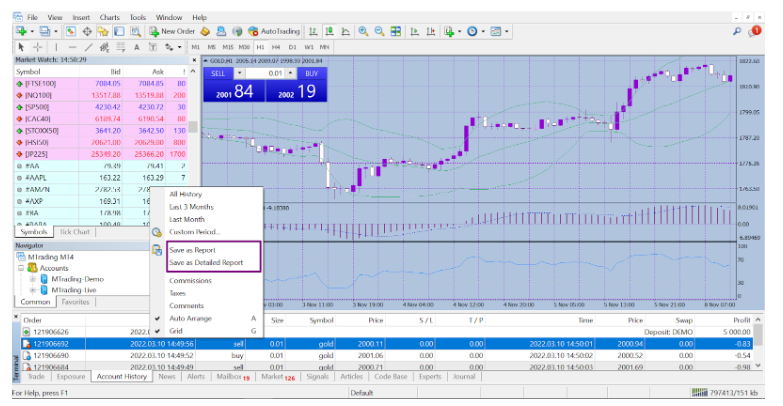Toggle the Grid option in context menu
Screen dimensions: 783x406
(176, 331)
